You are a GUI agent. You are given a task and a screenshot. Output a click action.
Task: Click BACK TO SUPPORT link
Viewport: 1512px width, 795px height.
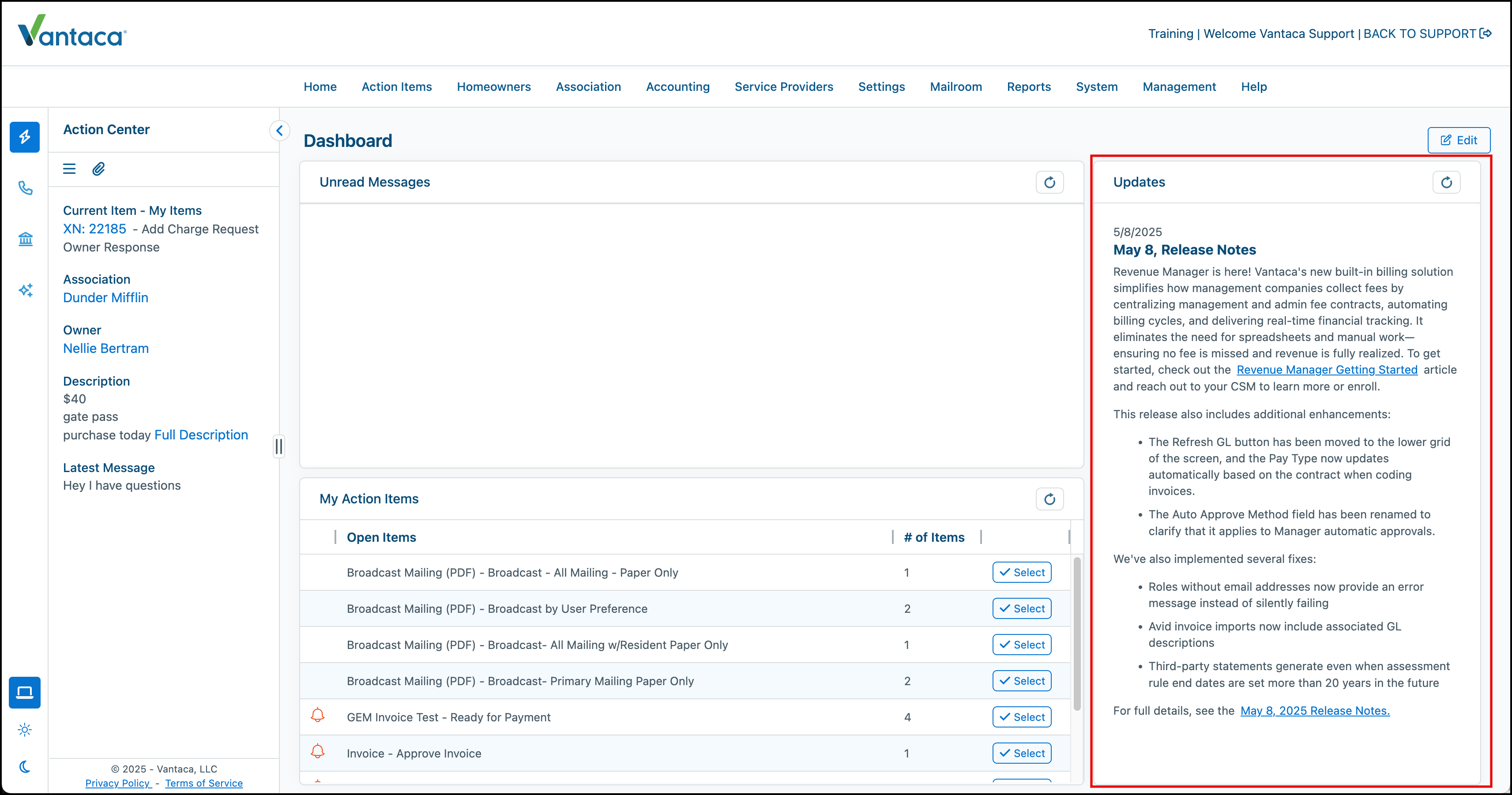pyautogui.click(x=1419, y=34)
